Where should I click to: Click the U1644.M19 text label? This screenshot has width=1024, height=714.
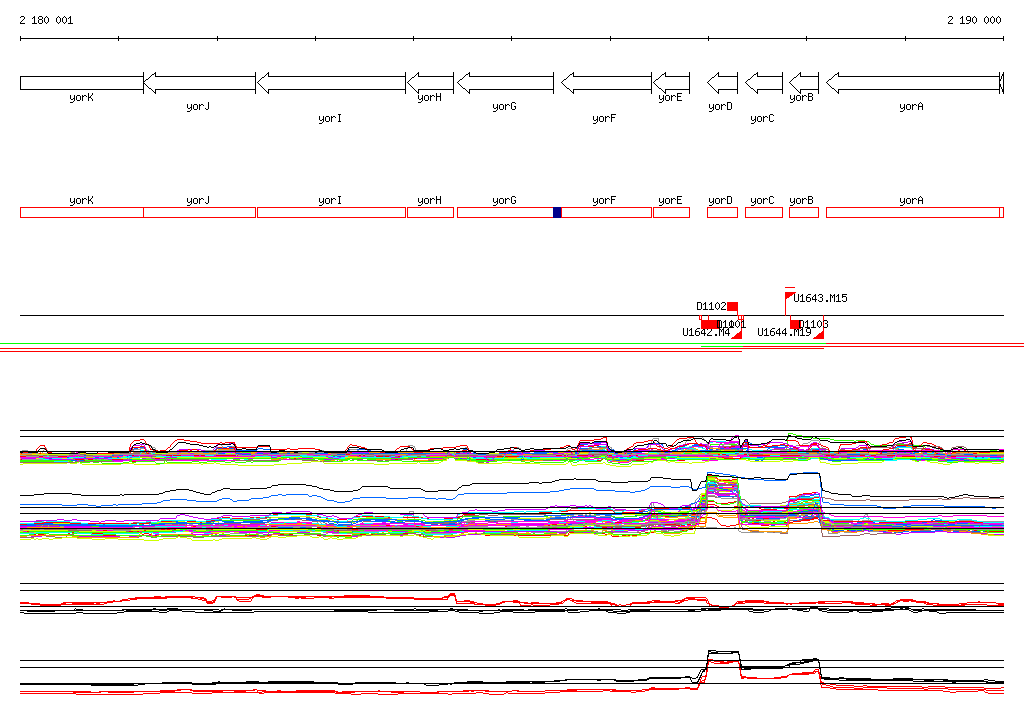pyautogui.click(x=784, y=333)
